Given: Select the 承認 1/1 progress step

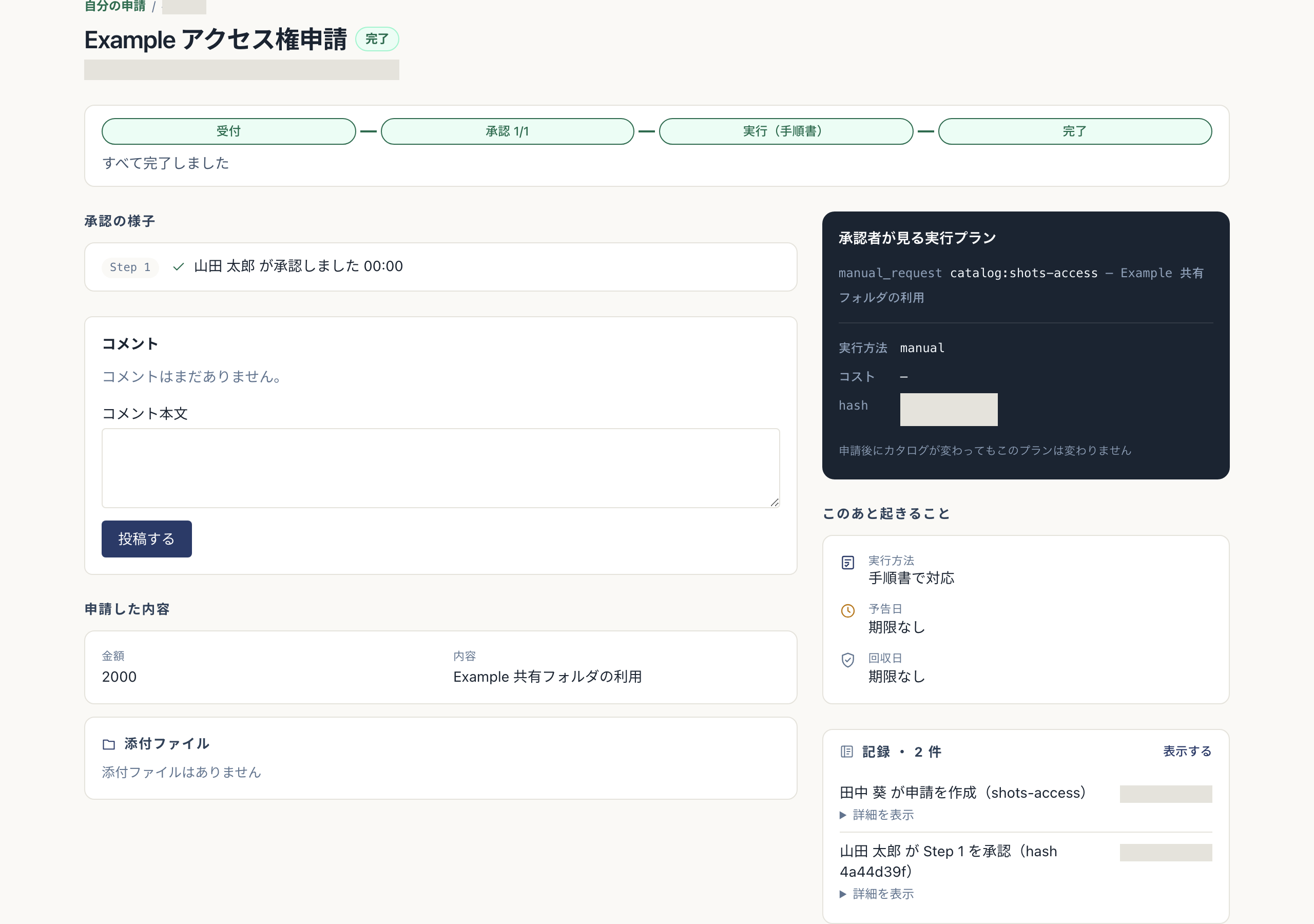Looking at the screenshot, I should [x=507, y=131].
